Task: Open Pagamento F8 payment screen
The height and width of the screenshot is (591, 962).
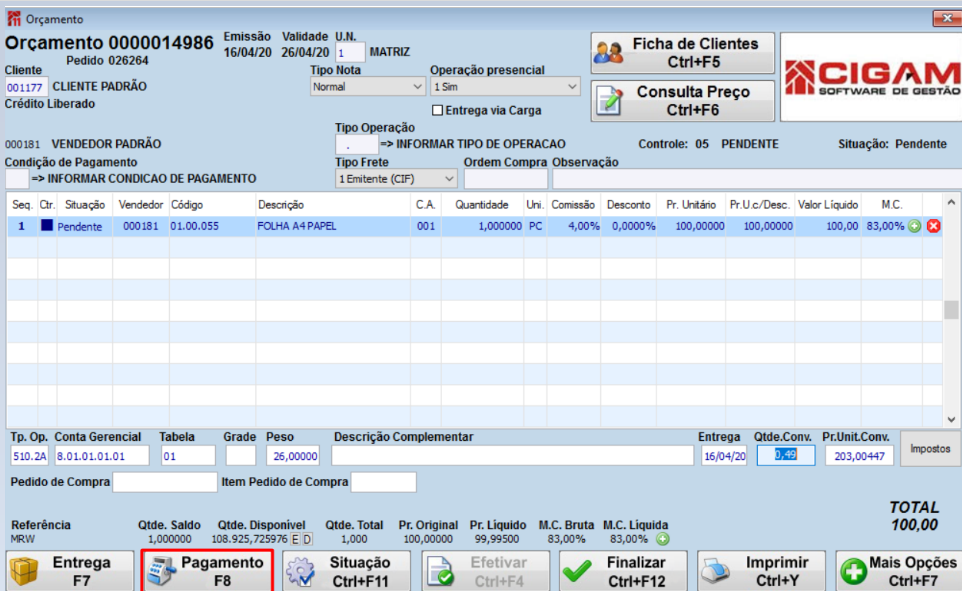Action: 207,571
